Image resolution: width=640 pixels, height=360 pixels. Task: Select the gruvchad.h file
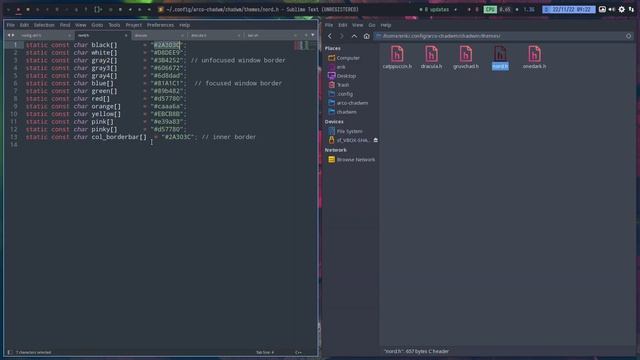point(466,58)
